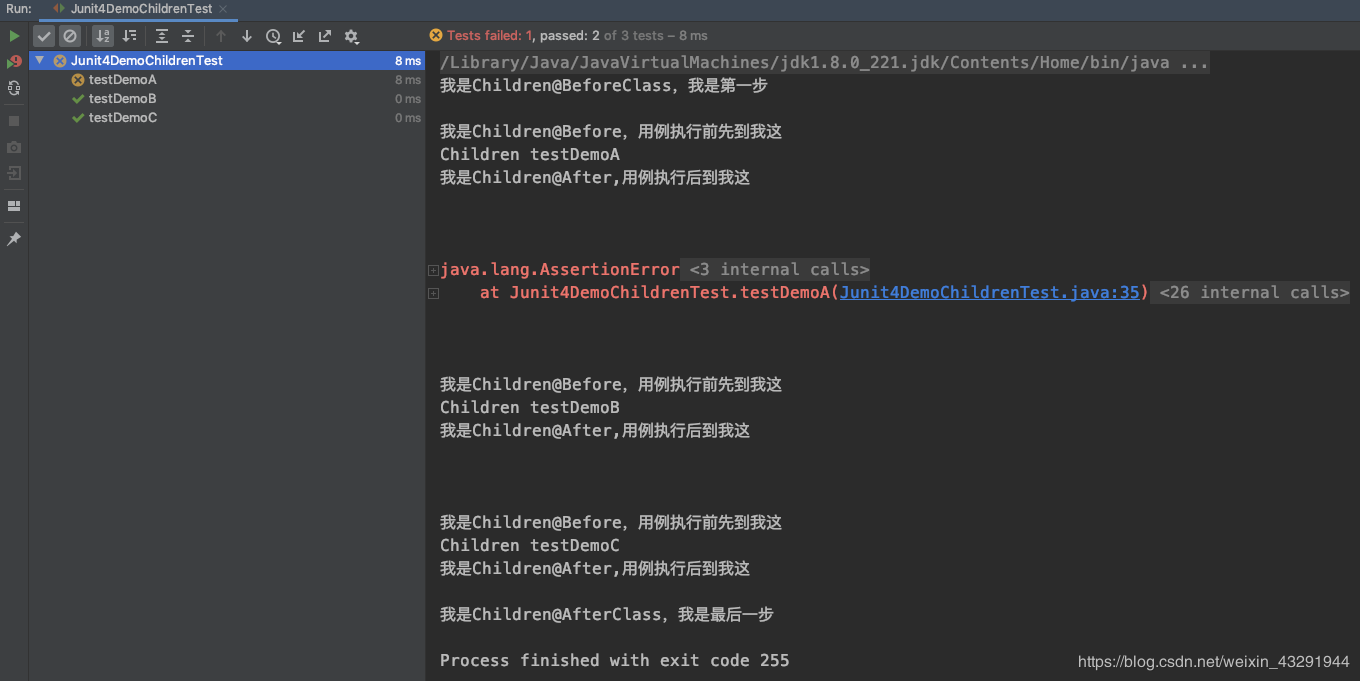This screenshot has height=681, width=1360.
Task: Click the java command path line
Action: 824,63
